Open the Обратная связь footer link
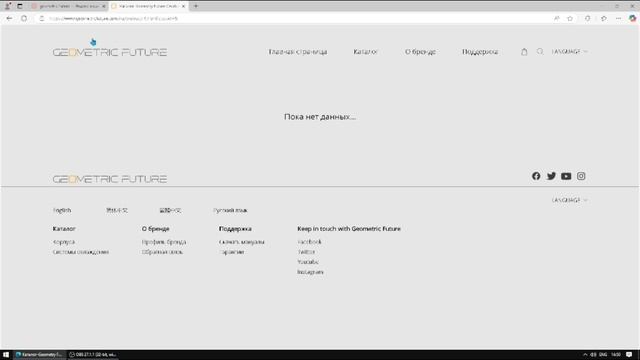The width and height of the screenshot is (640, 360). [x=162, y=252]
